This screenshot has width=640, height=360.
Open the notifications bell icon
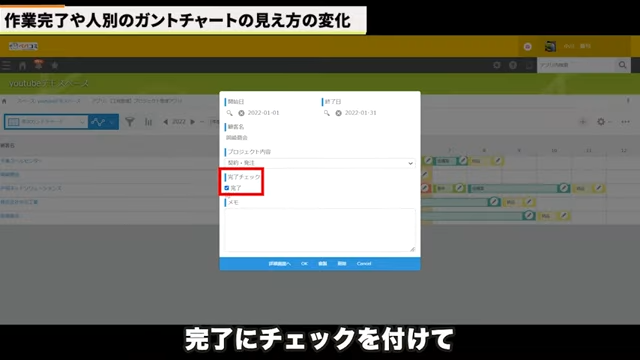[x=38, y=64]
